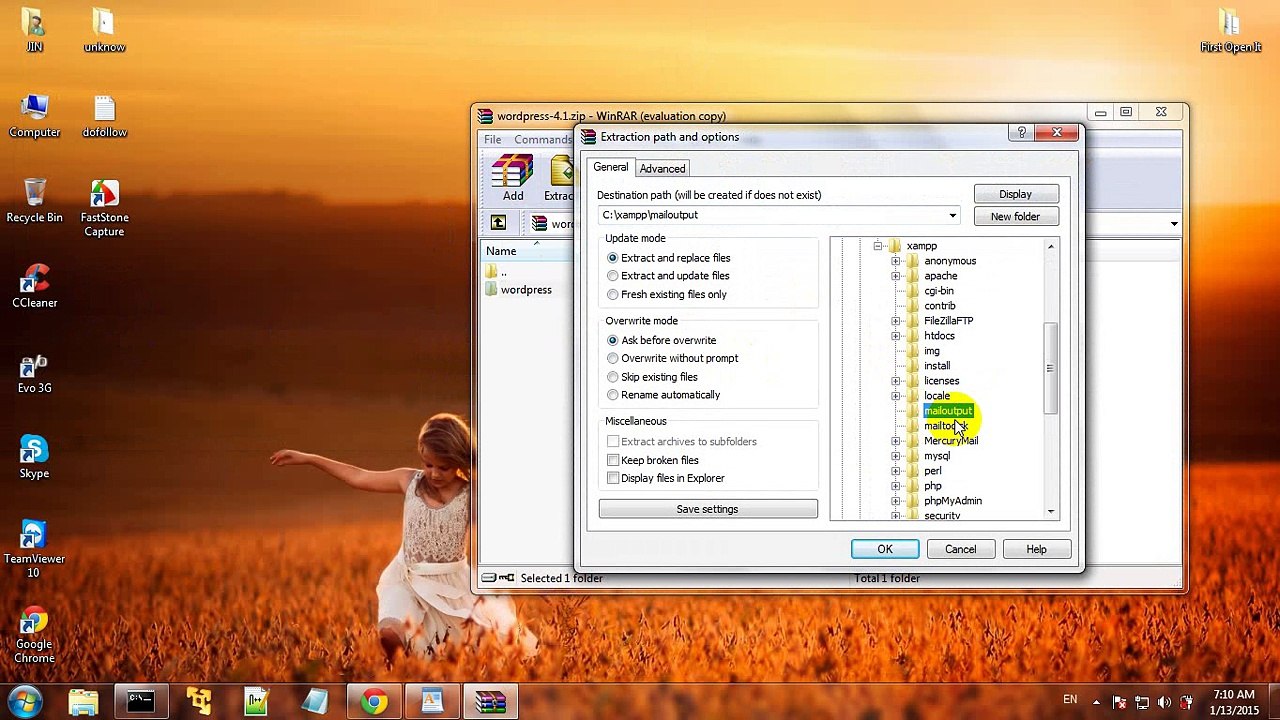The width and height of the screenshot is (1280, 720).
Task: Select Extract and update files option
Action: pyautogui.click(x=667, y=276)
